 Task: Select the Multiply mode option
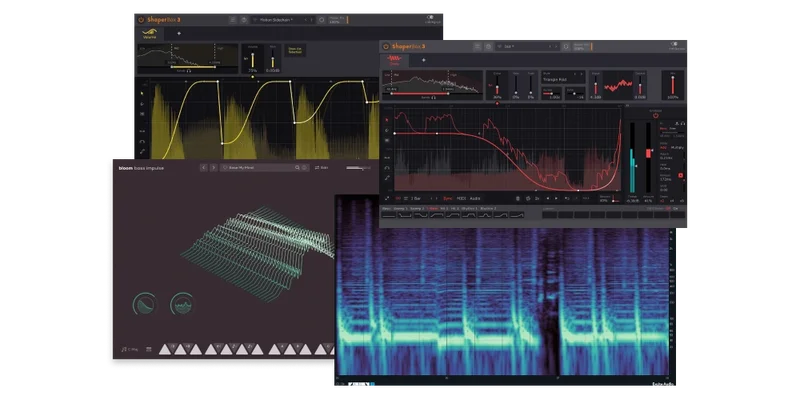[678, 147]
